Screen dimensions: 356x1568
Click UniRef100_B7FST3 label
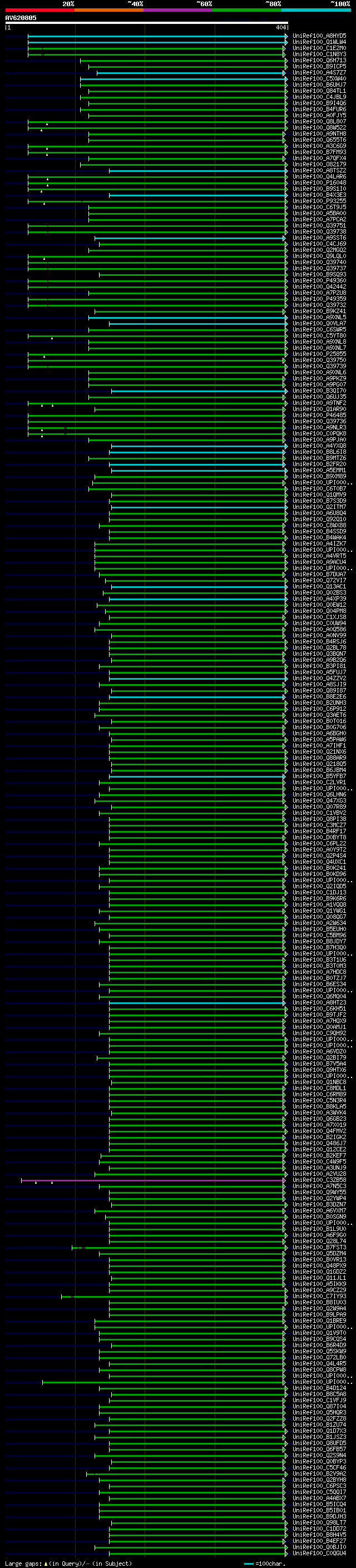coord(319,1248)
